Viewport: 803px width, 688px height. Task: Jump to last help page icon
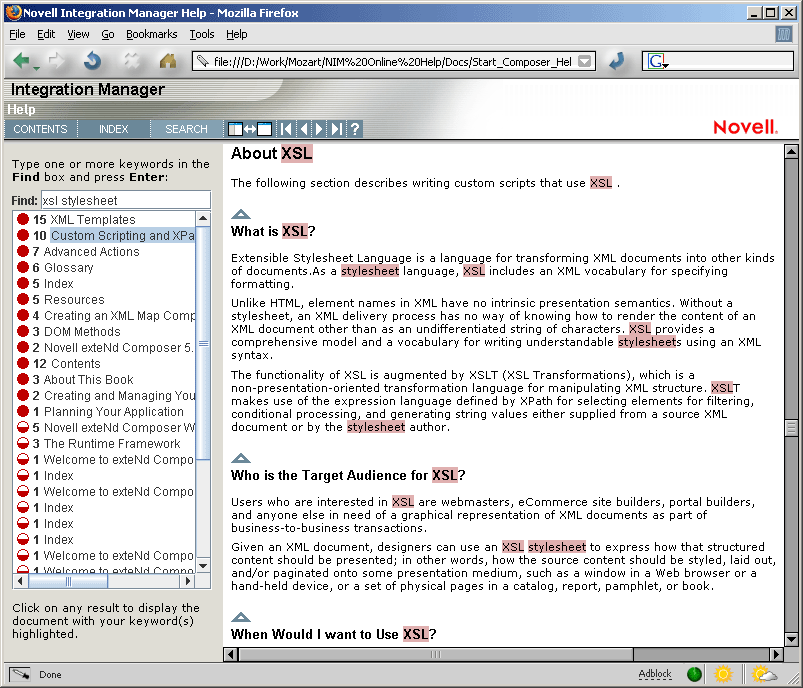coord(336,129)
